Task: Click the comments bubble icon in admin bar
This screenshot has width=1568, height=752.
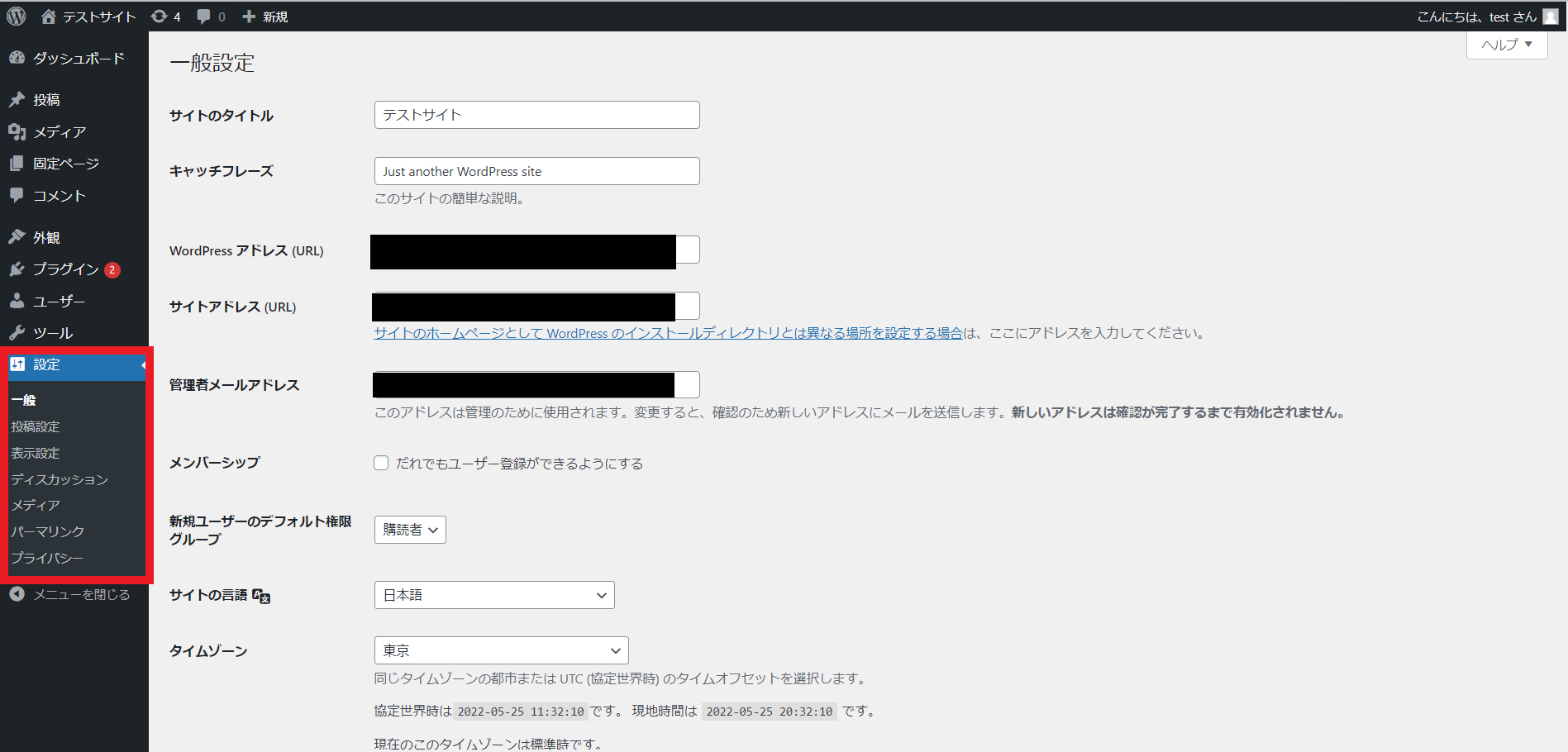Action: [204, 17]
